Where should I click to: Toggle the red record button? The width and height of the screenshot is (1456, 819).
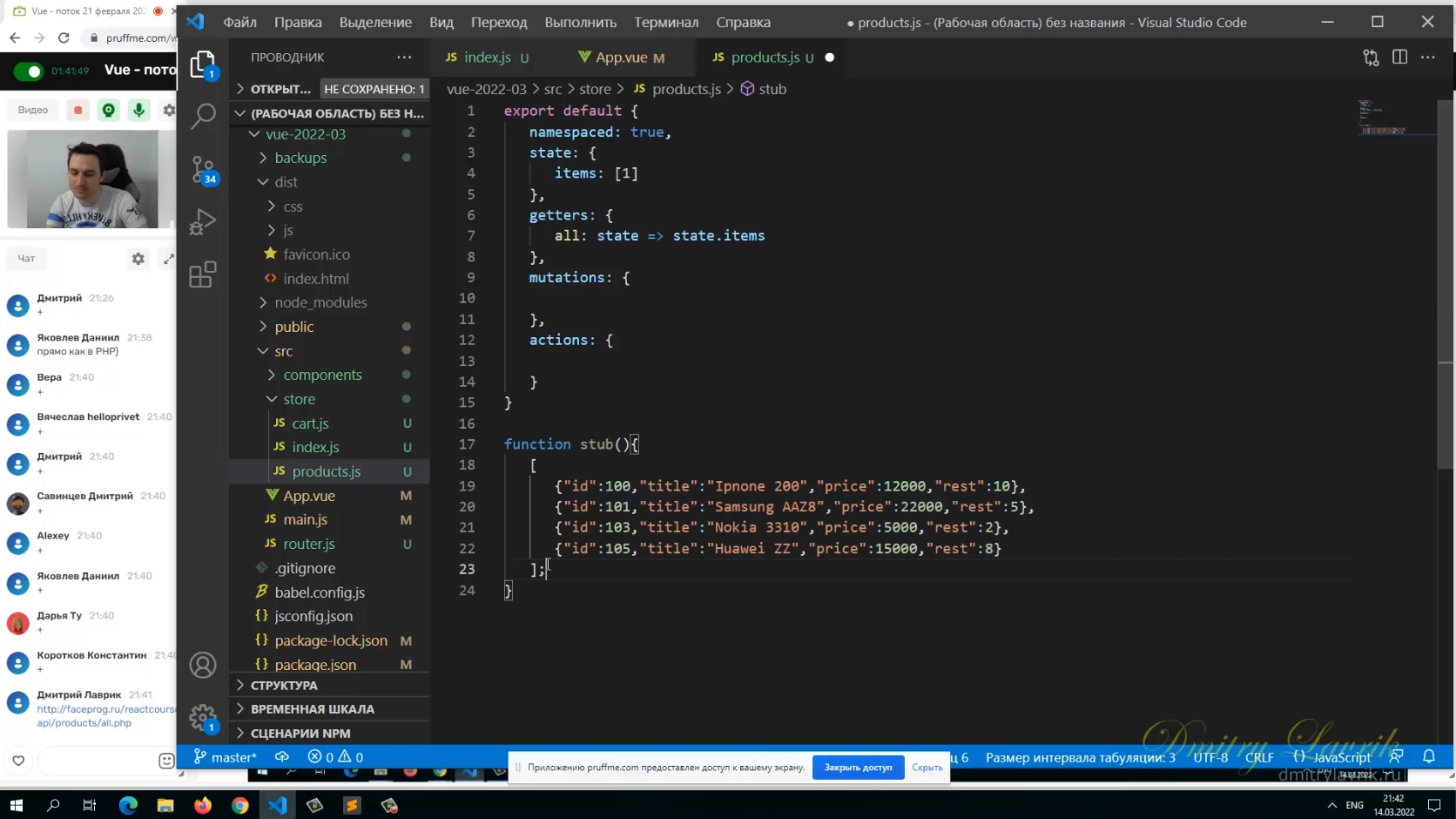tap(78, 110)
